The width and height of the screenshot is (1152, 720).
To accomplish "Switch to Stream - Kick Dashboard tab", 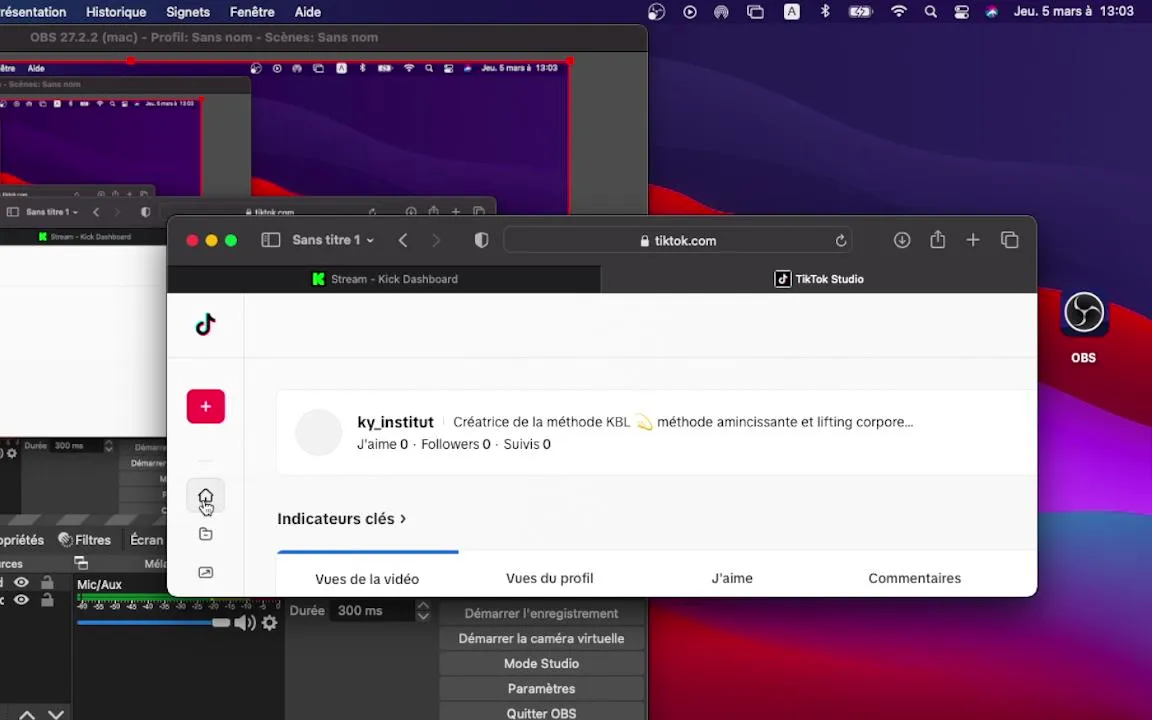I will [384, 279].
